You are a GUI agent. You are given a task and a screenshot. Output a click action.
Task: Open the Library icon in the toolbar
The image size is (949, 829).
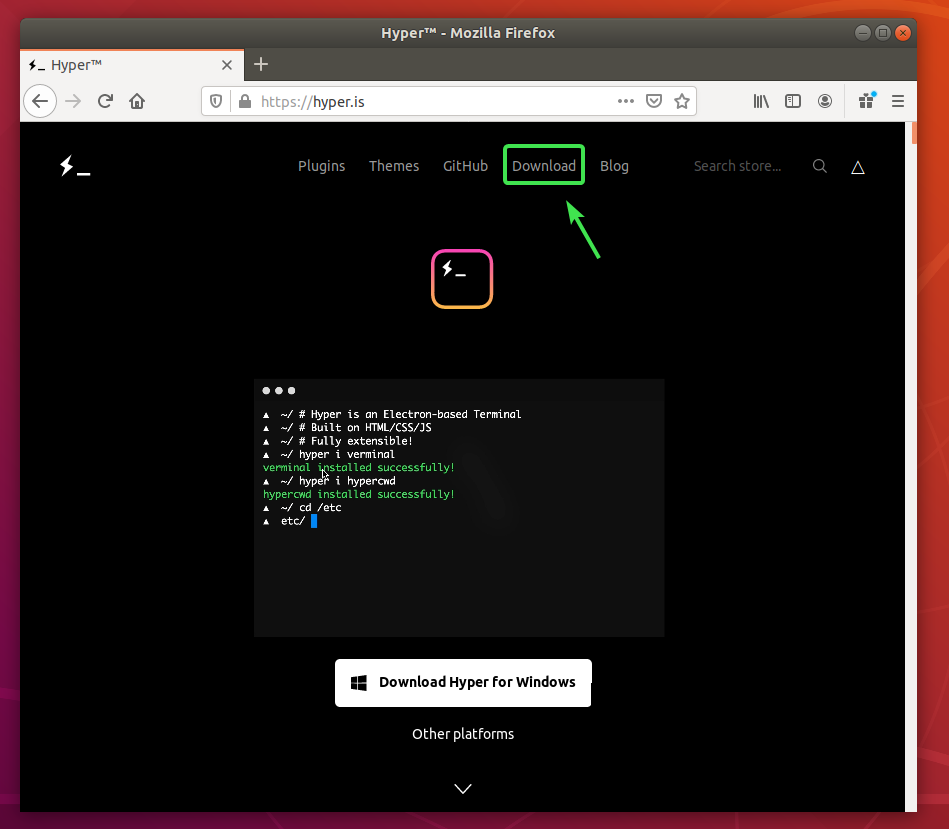point(761,101)
